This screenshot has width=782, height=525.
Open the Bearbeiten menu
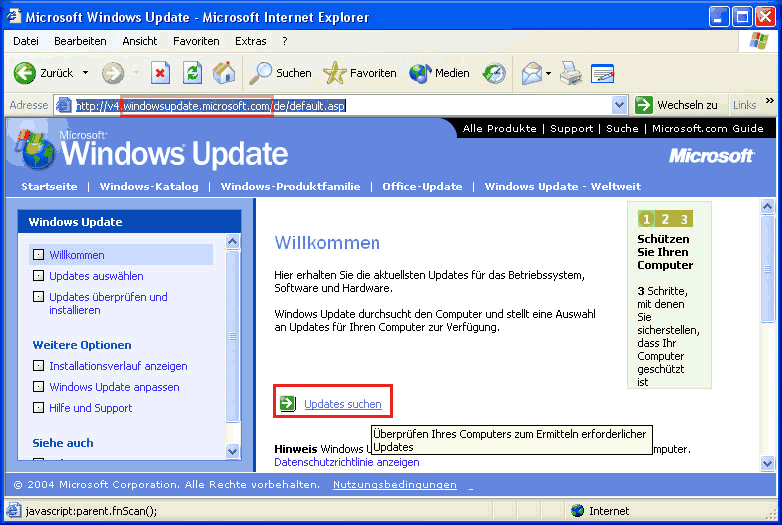(80, 41)
